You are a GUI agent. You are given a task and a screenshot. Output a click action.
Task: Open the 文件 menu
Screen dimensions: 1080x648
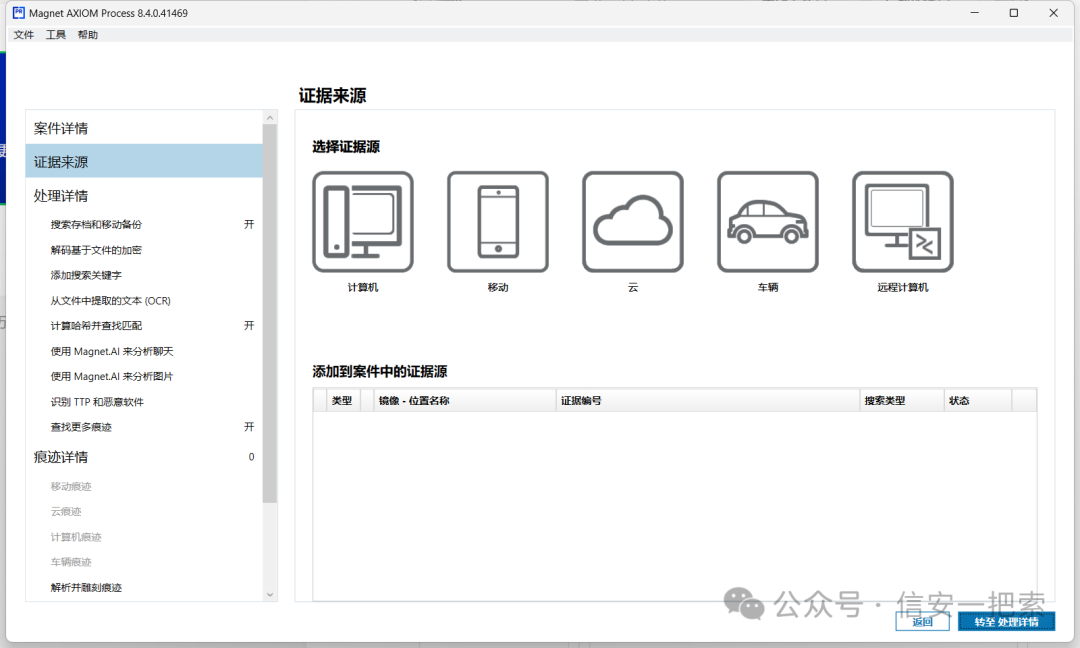pos(23,34)
